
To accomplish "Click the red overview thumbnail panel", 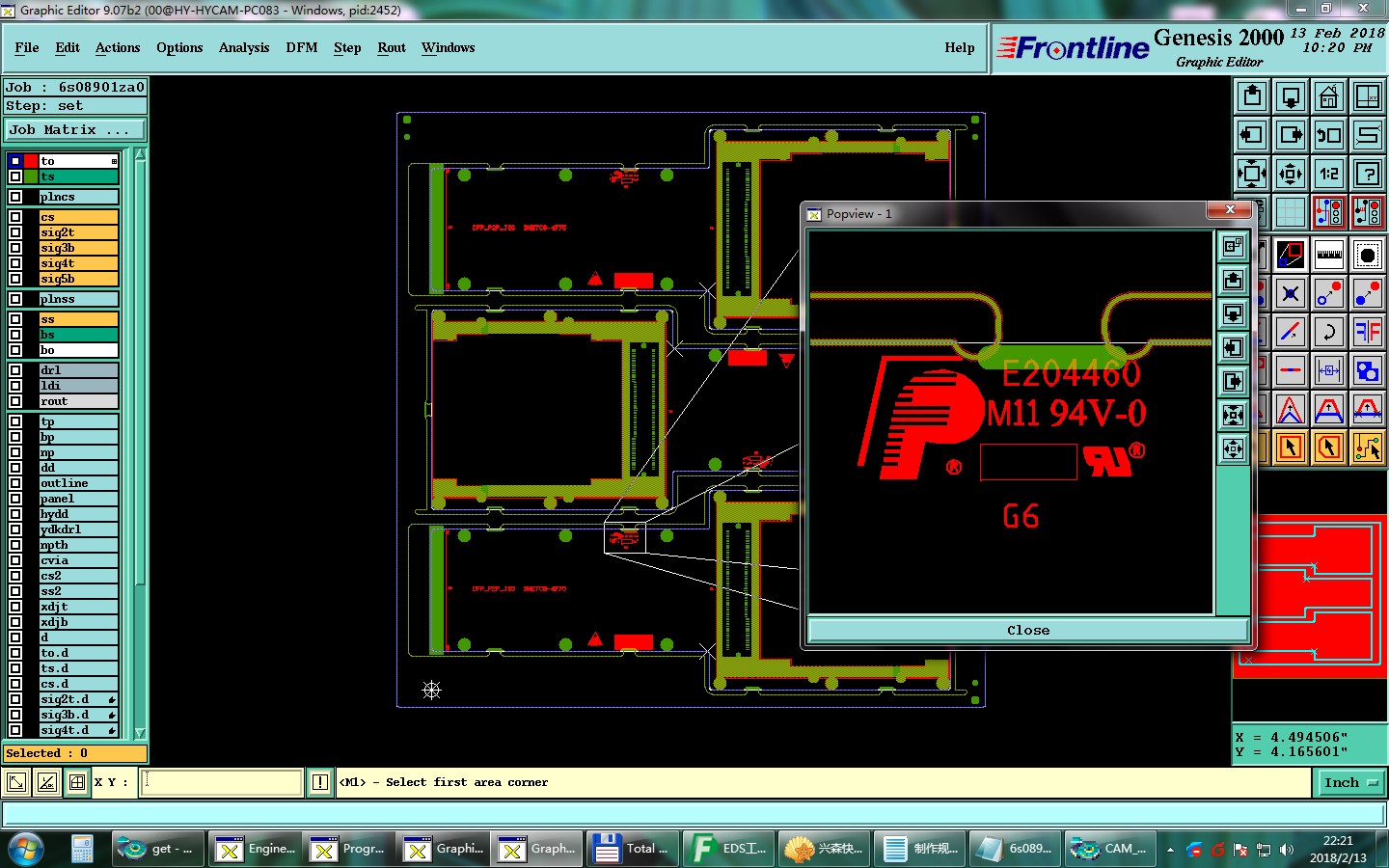I will [x=1310, y=596].
